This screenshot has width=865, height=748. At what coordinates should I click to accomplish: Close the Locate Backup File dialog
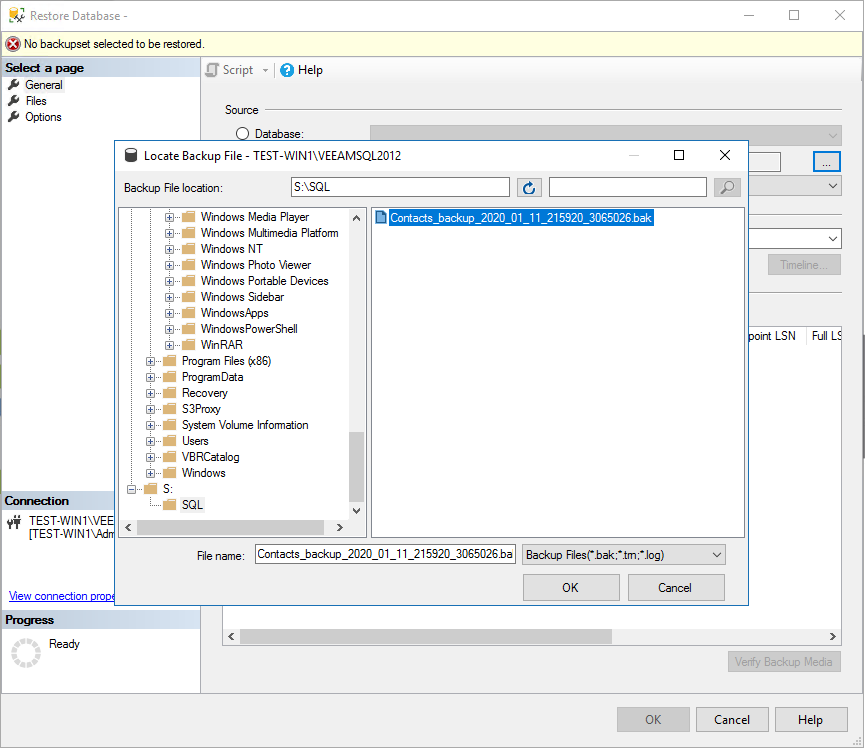[725, 156]
